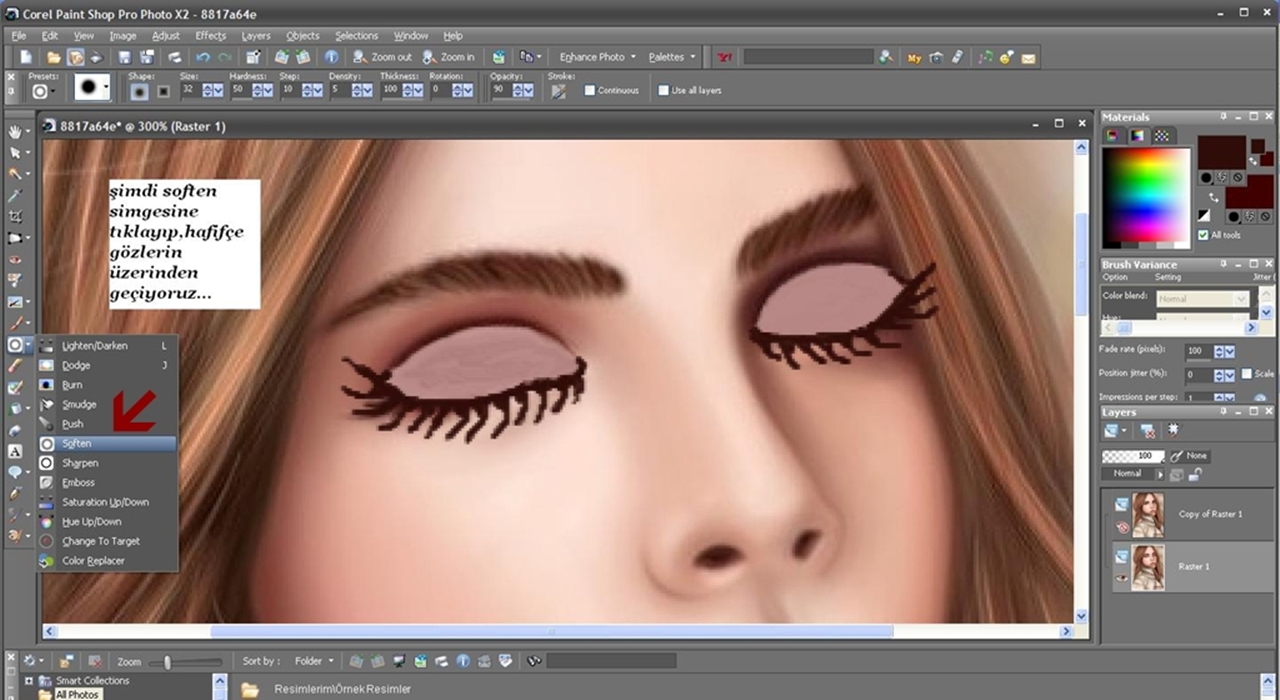Image resolution: width=1280 pixels, height=700 pixels.
Task: Click the Red Eye tool icon
Action: tap(15, 260)
